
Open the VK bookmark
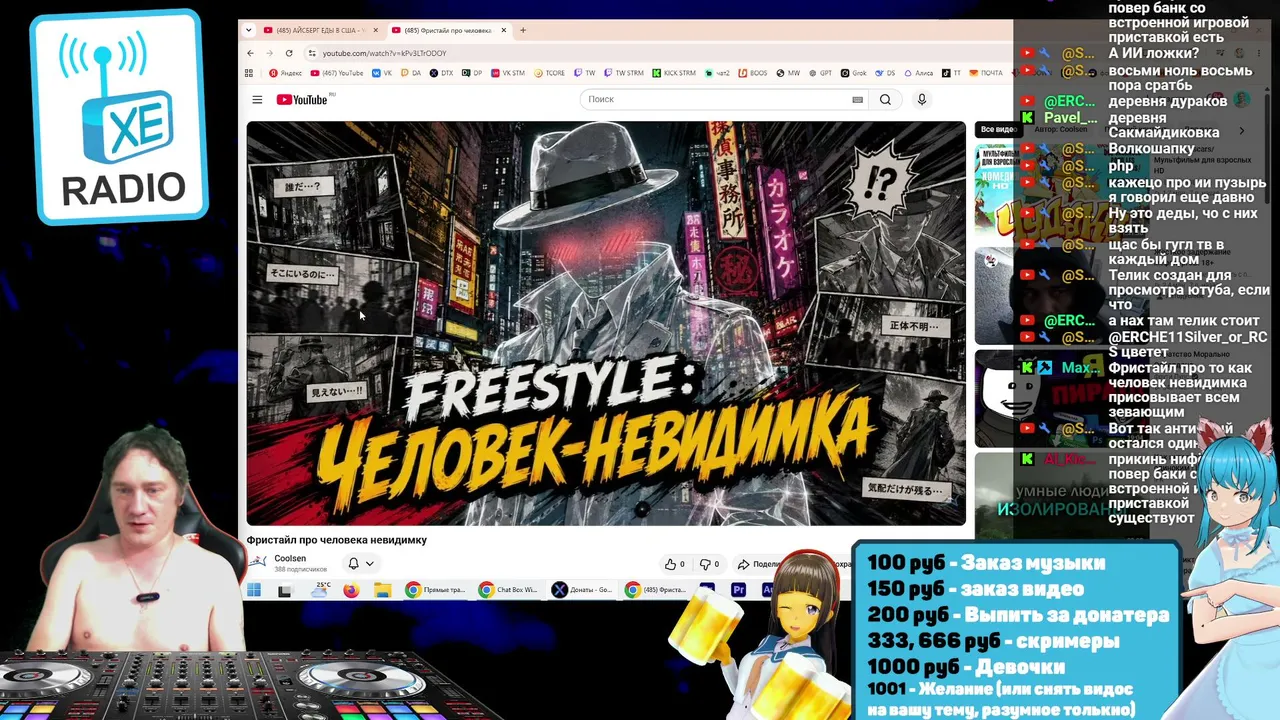(382, 73)
